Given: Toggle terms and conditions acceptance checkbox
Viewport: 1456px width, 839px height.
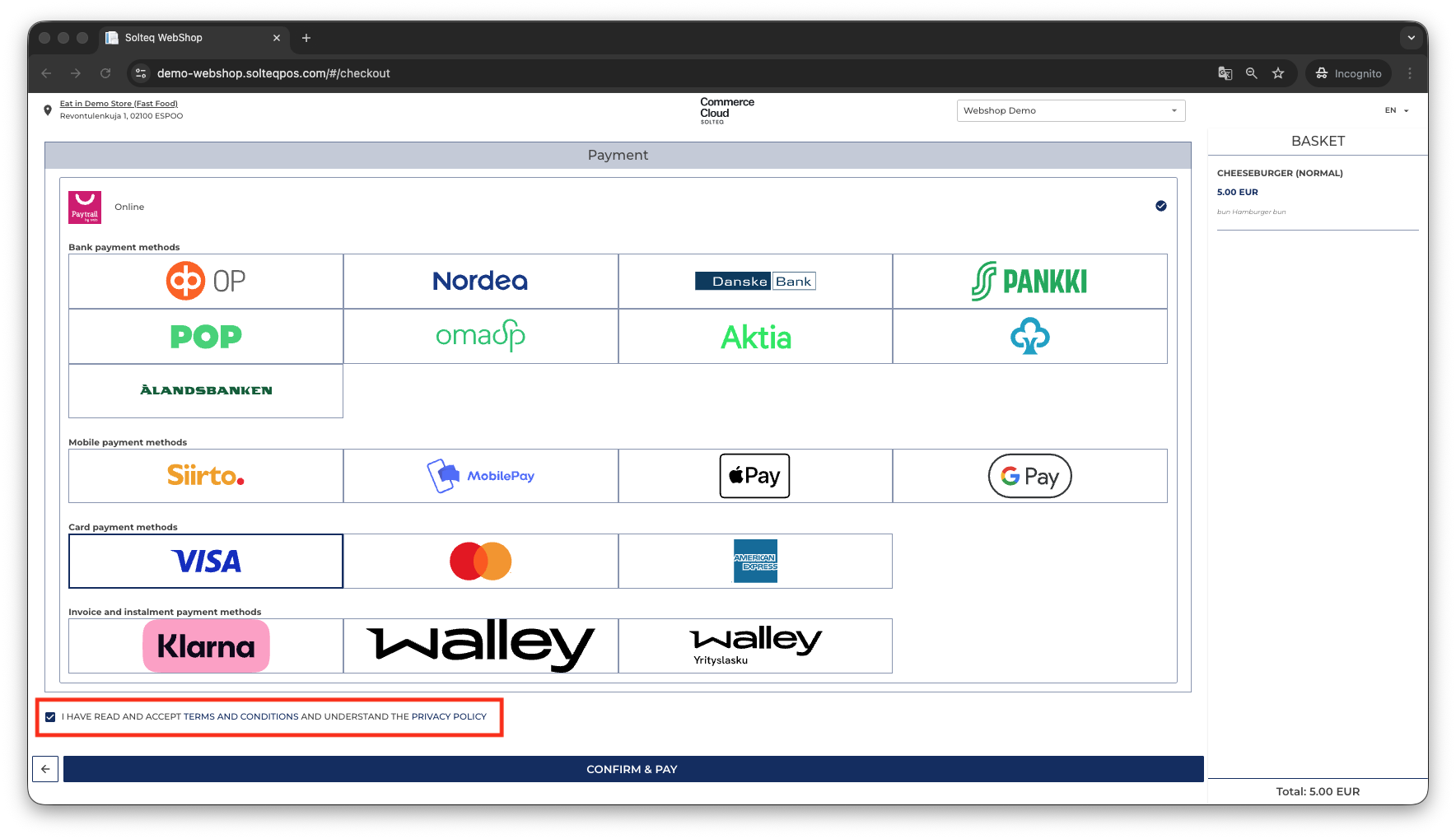Looking at the screenshot, I should pyautogui.click(x=50, y=717).
